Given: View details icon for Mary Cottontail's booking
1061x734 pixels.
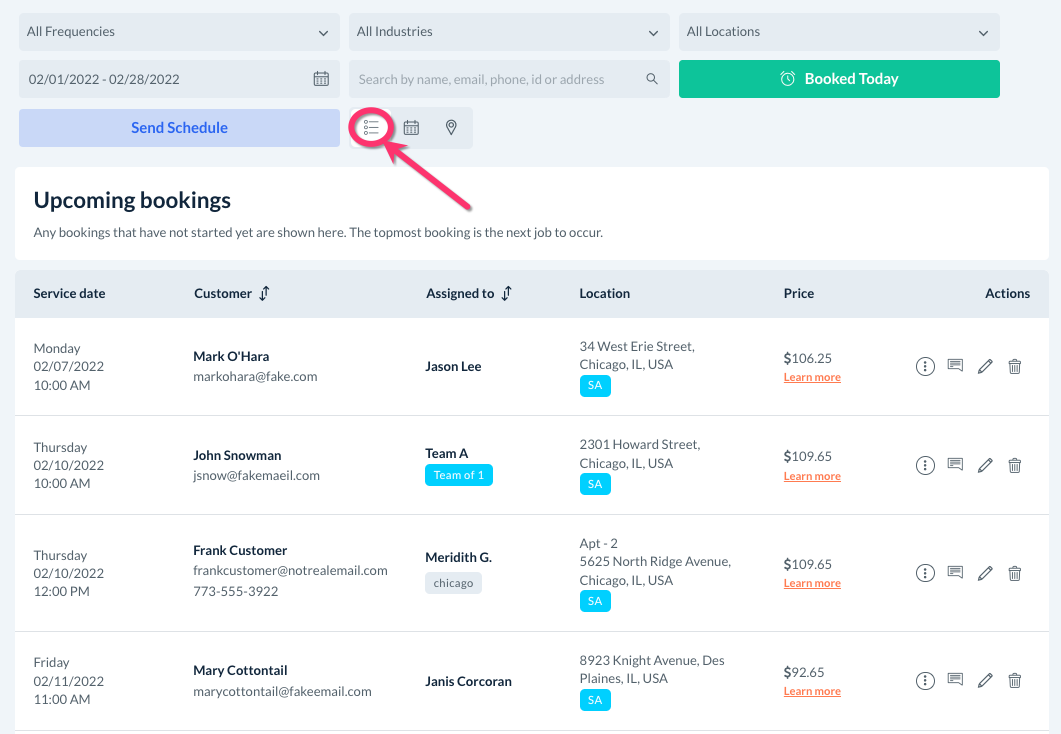Looking at the screenshot, I should point(925,681).
